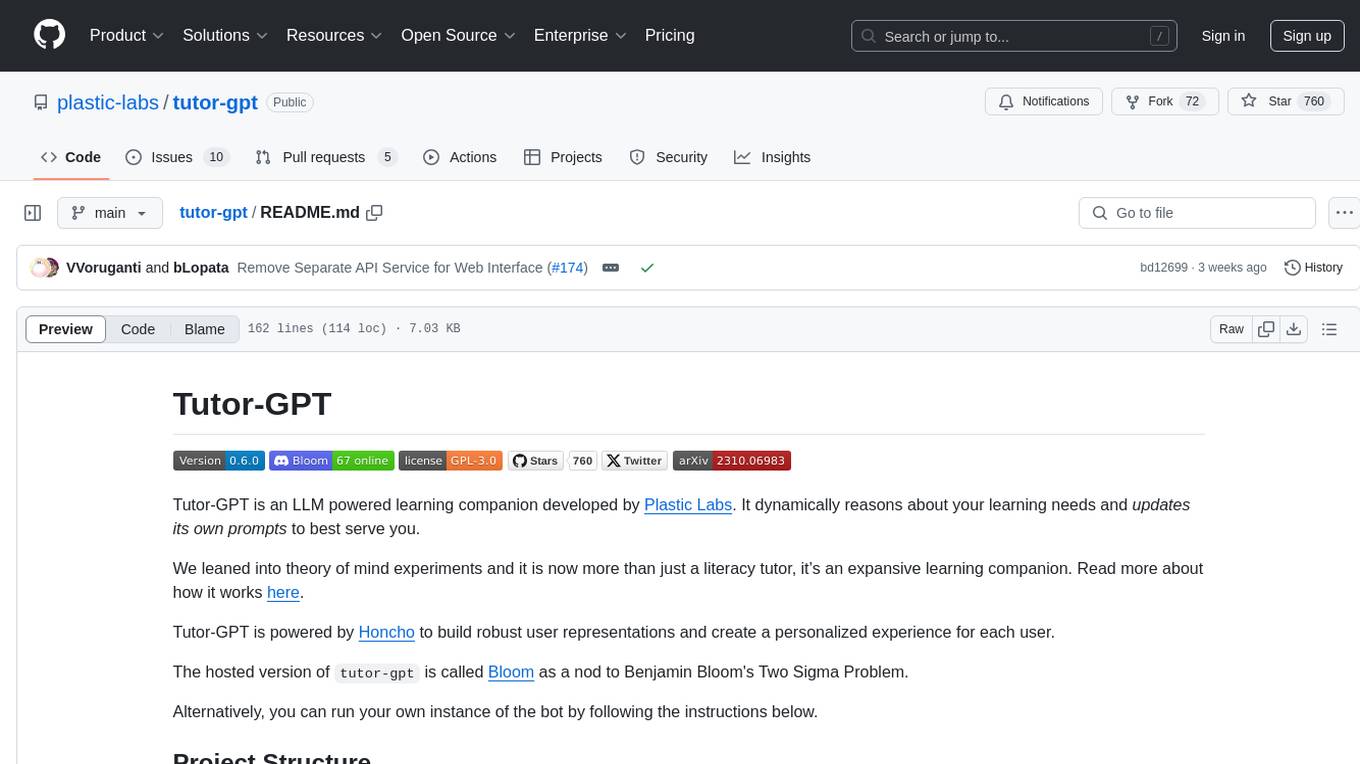The height and width of the screenshot is (764, 1360).
Task: Open the Raw file view
Action: 1231,329
